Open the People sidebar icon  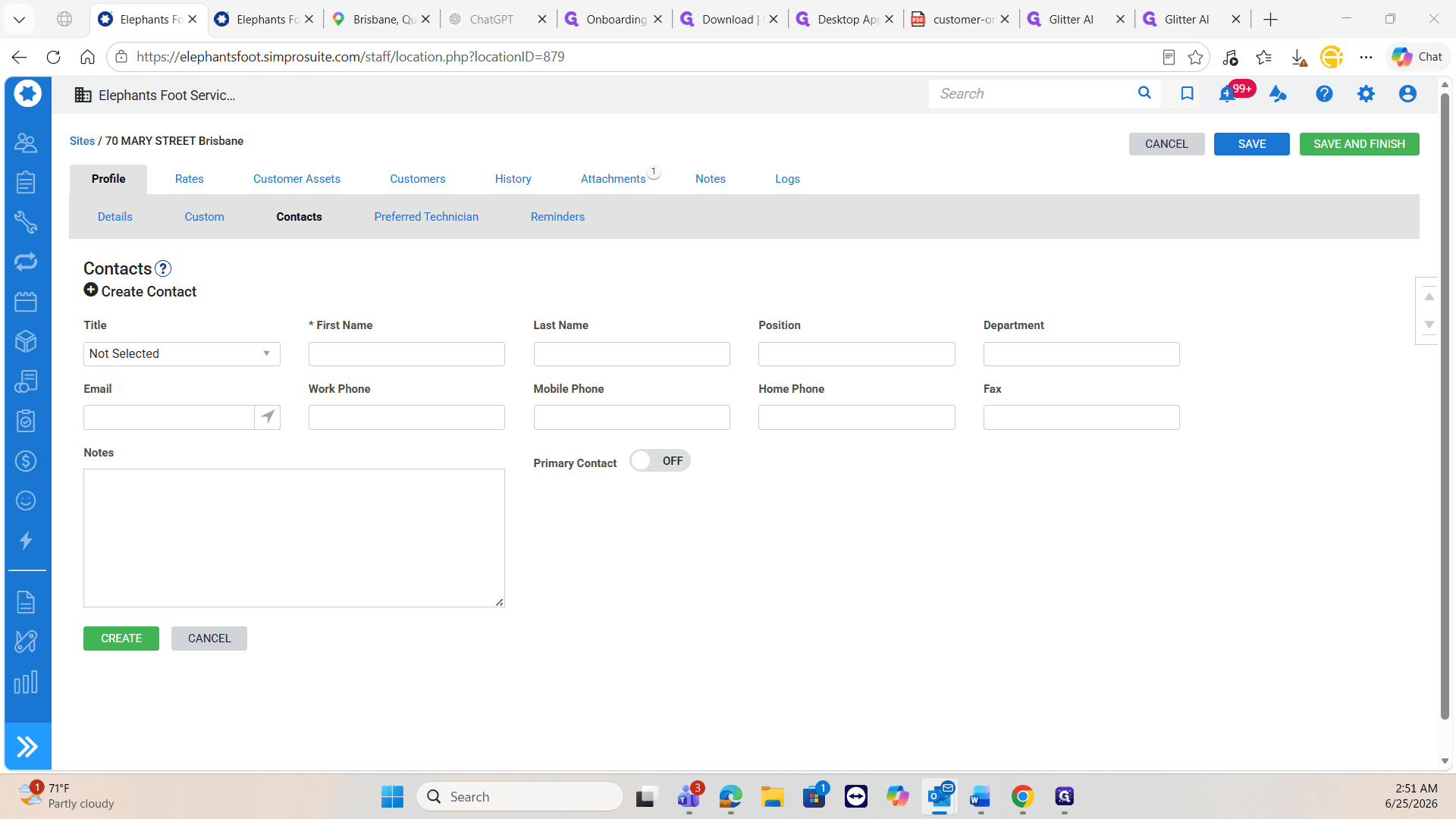(x=26, y=143)
